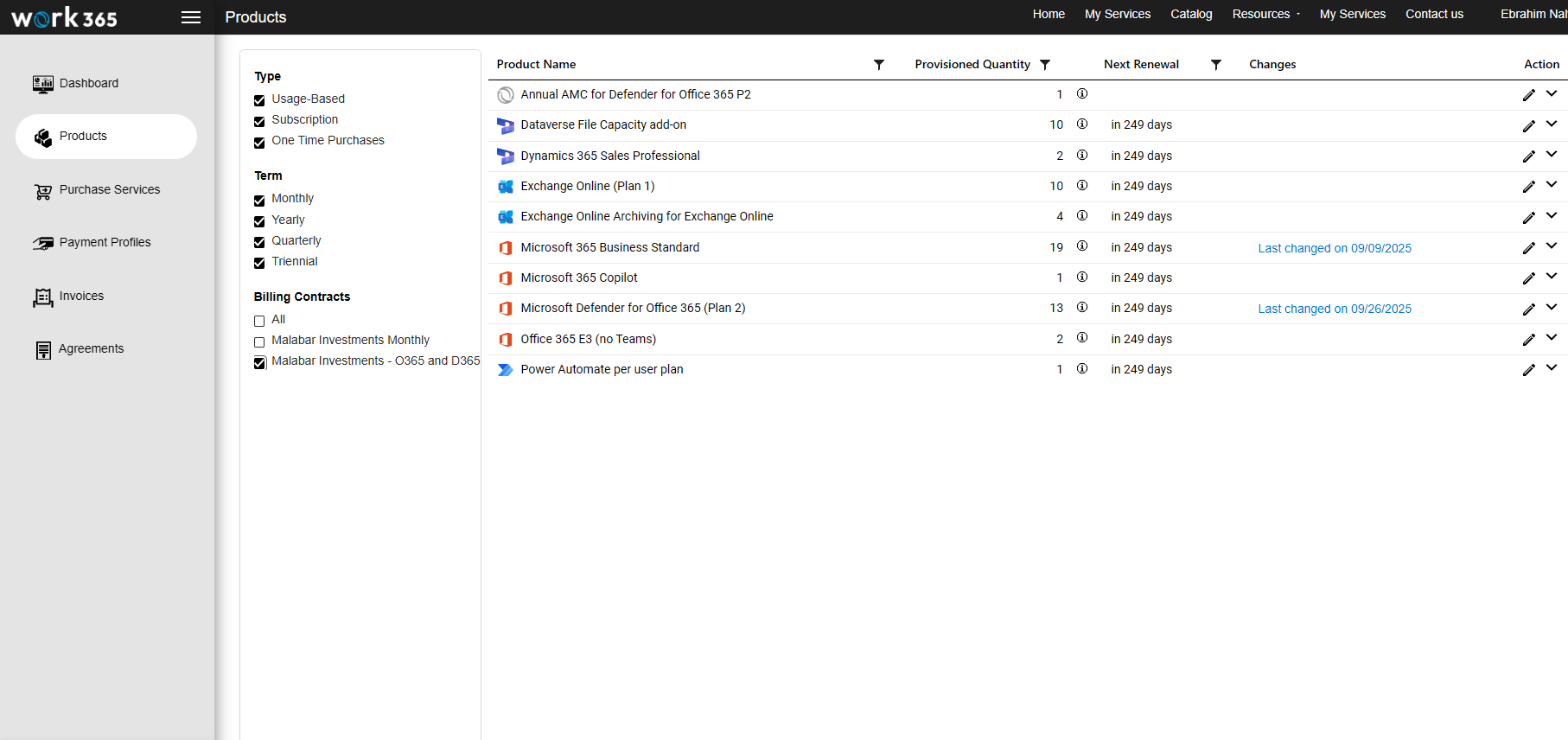Open Last changed on 09/26/2025 link
The height and width of the screenshot is (740, 1568).
pyautogui.click(x=1335, y=309)
